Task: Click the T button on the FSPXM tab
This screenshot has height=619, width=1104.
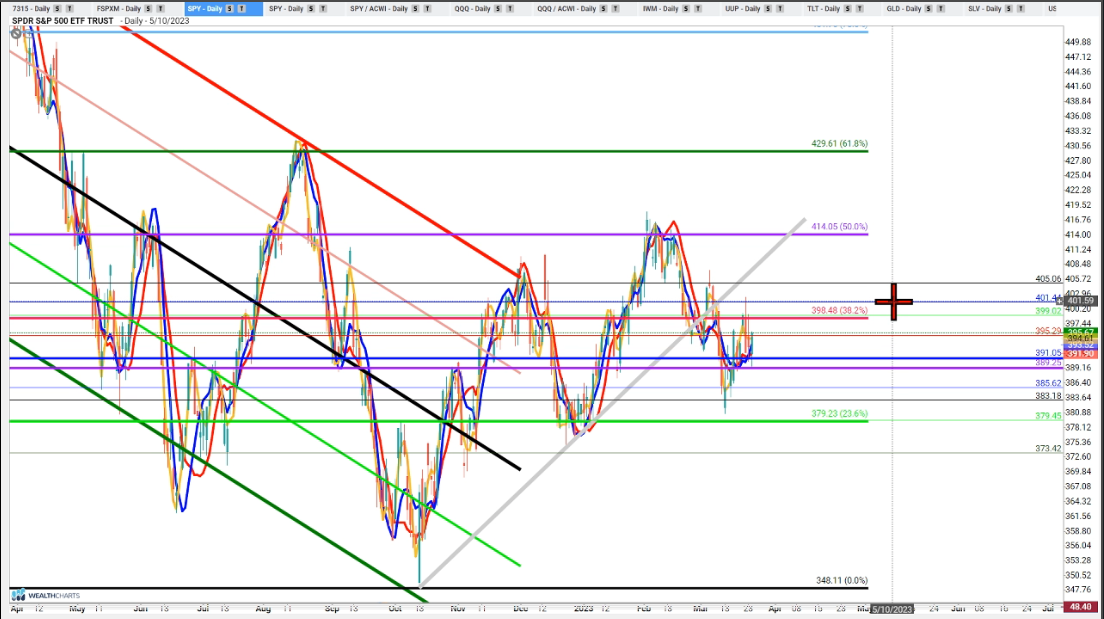Action: pyautogui.click(x=161, y=8)
